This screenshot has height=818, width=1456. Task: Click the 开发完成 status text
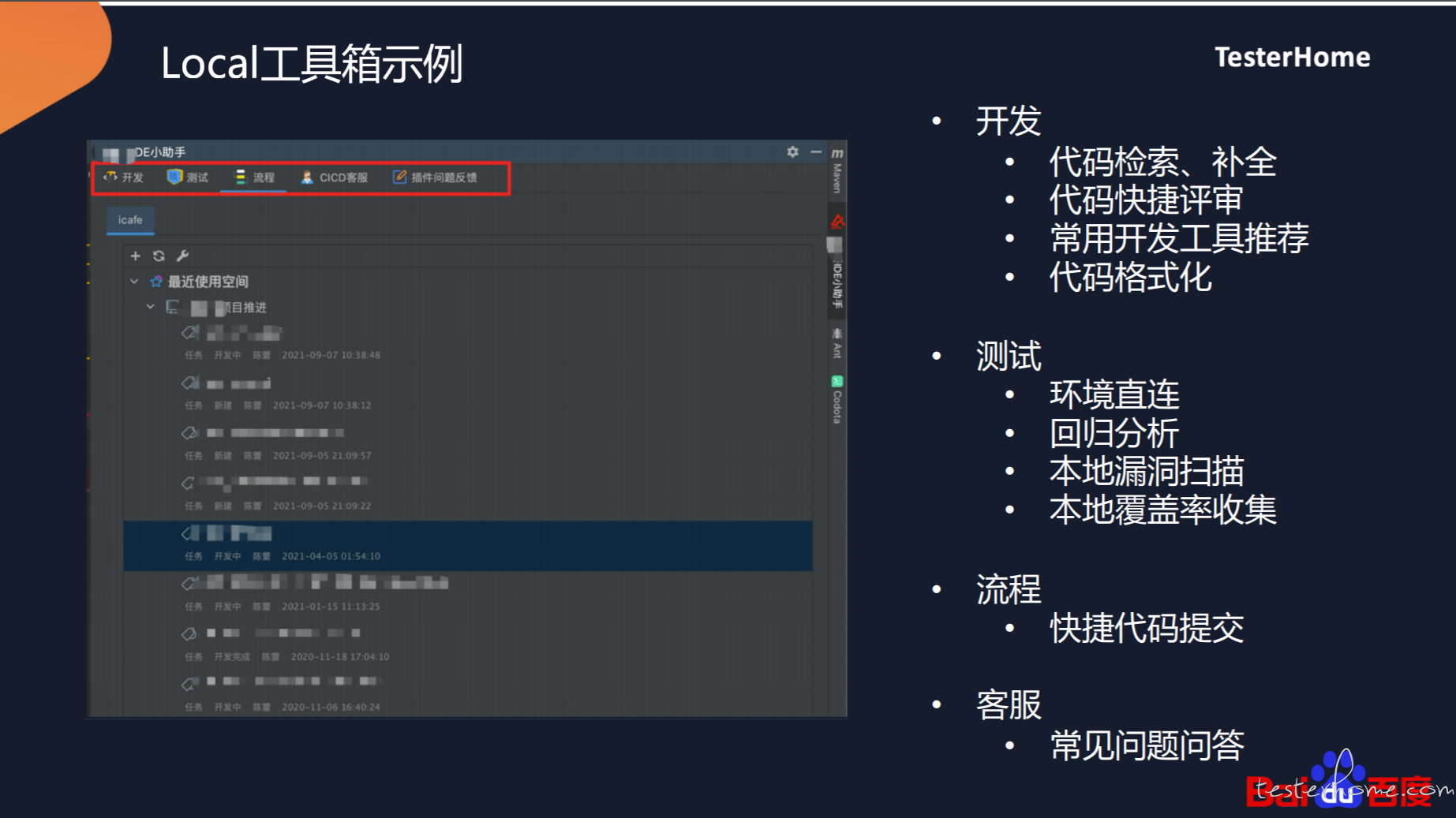[x=232, y=656]
